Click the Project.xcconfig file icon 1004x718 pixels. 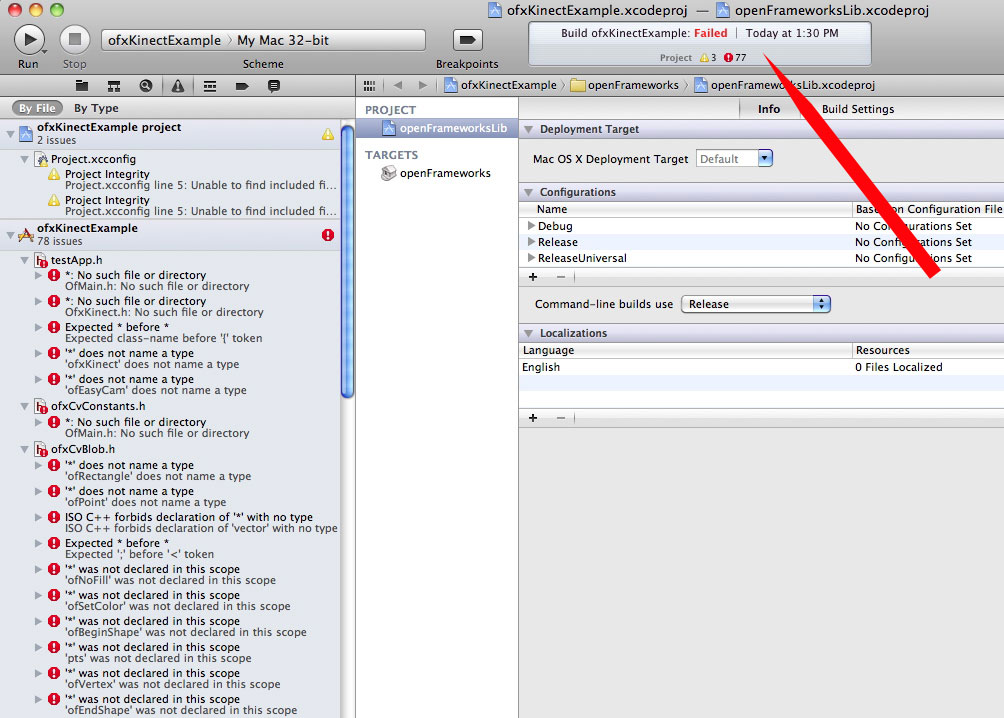[x=42, y=159]
